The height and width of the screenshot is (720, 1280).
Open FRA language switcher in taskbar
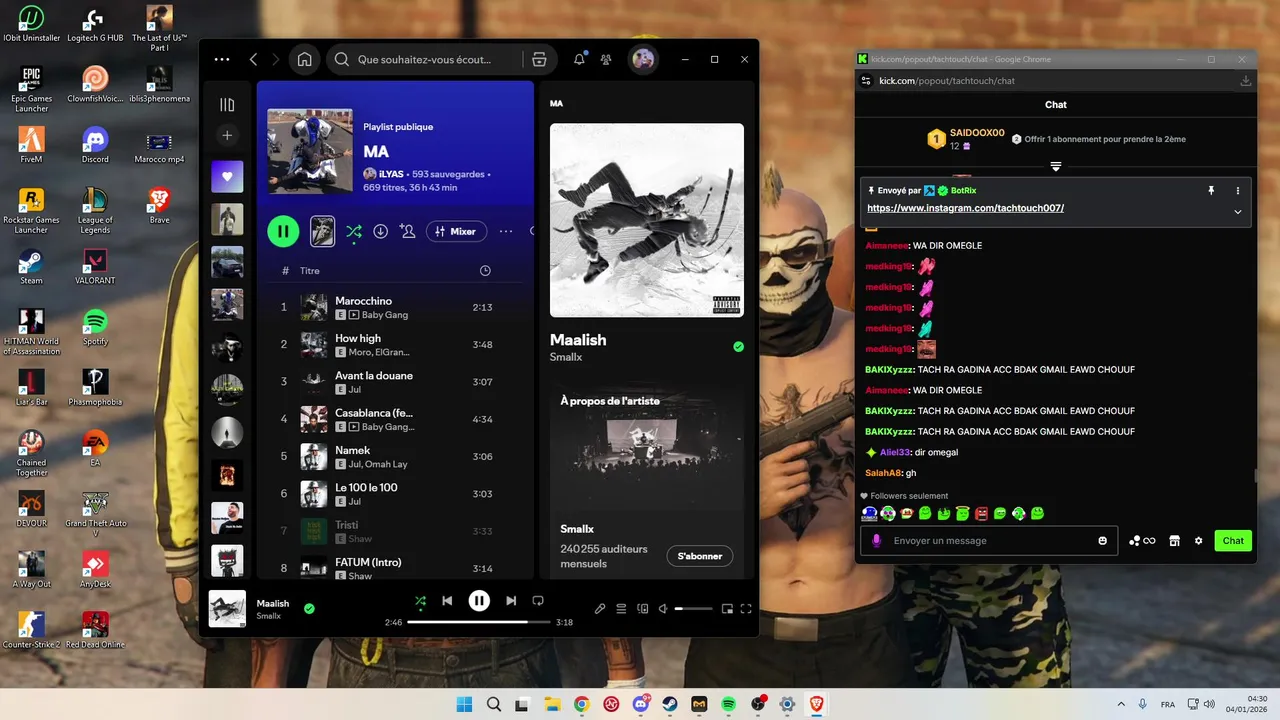point(1168,705)
